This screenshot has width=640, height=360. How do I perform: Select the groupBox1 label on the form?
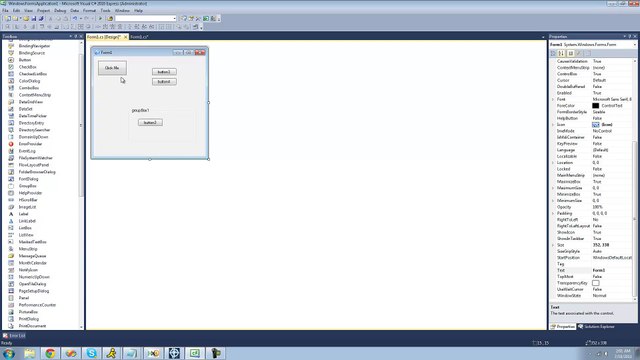(140, 110)
